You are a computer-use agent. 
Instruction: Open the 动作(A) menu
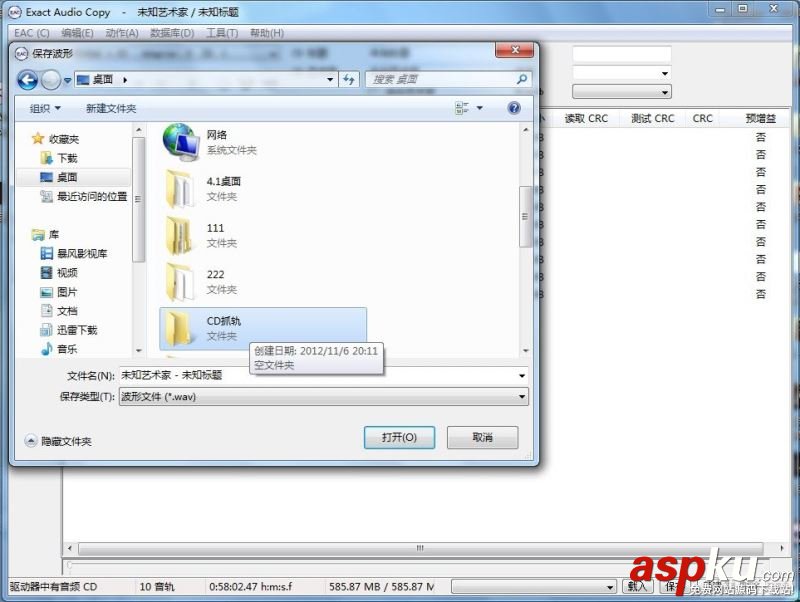(122, 33)
